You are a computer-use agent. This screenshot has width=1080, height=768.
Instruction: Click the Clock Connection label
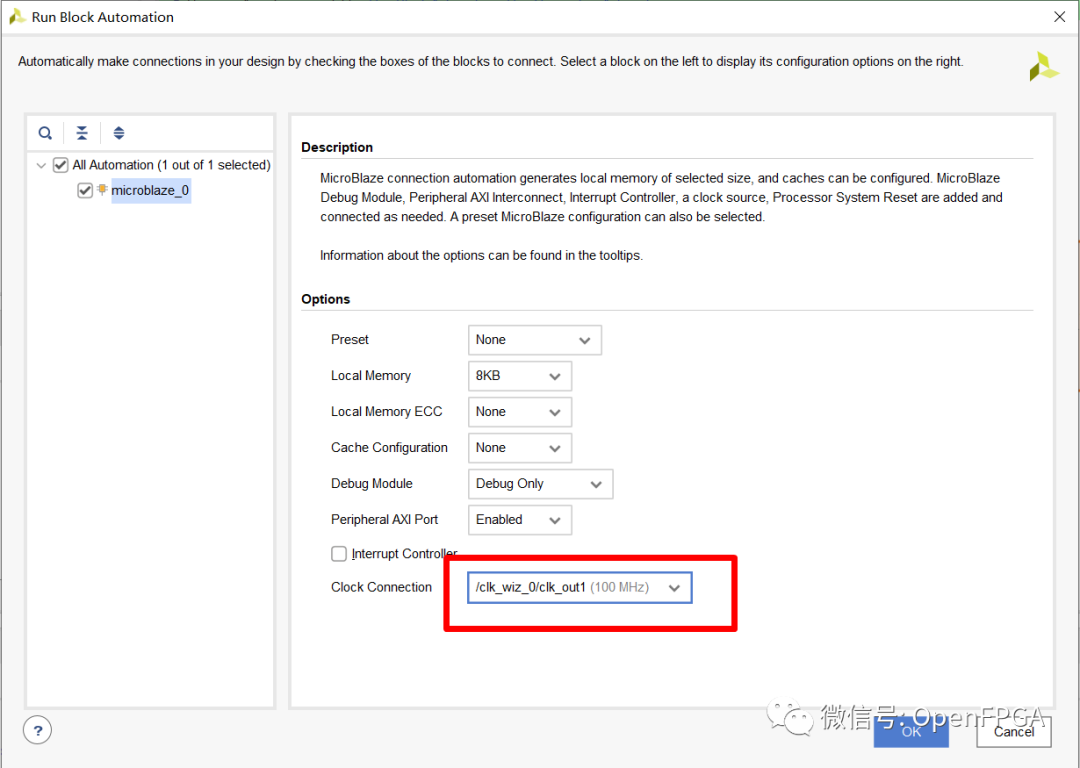pos(381,587)
